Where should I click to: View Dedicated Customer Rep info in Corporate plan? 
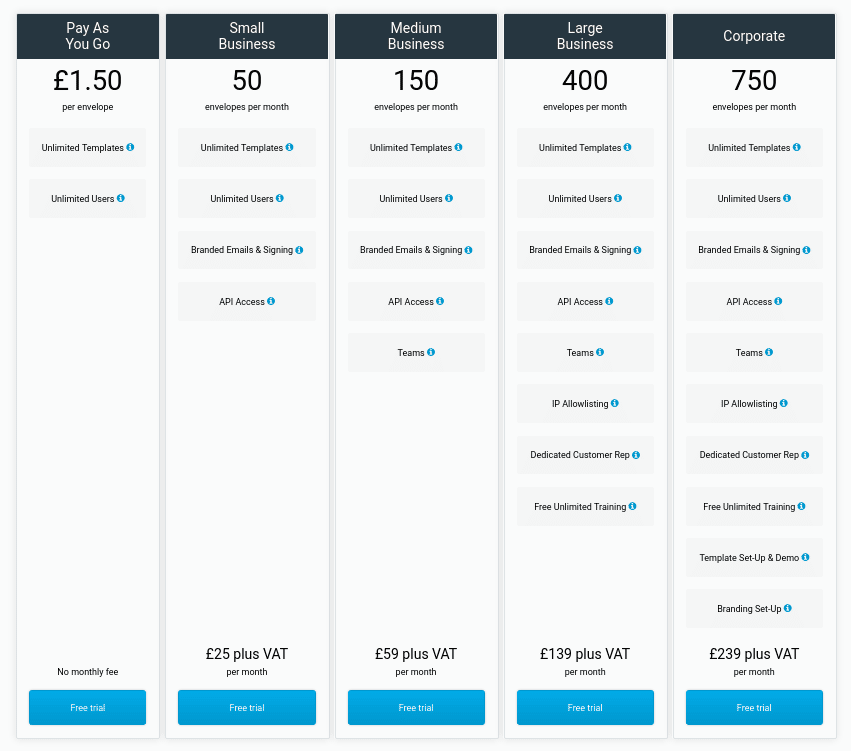coord(805,455)
